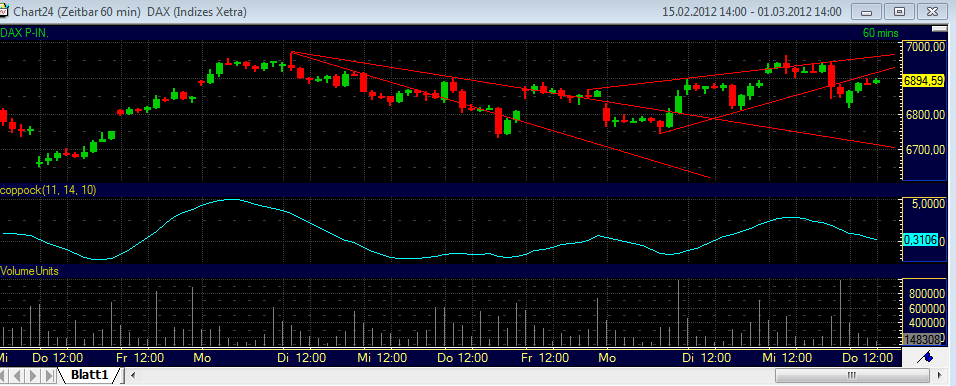This screenshot has height=386, width=956.
Task: Select the Blatt1 sheet tab
Action: click(x=88, y=374)
